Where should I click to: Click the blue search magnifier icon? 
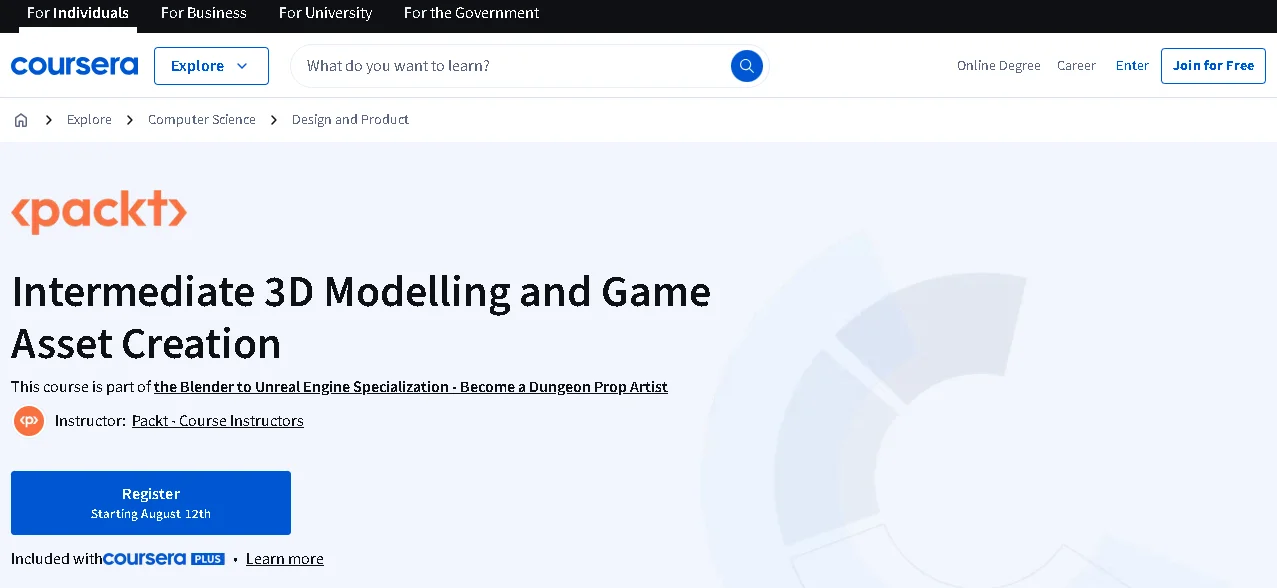point(746,65)
